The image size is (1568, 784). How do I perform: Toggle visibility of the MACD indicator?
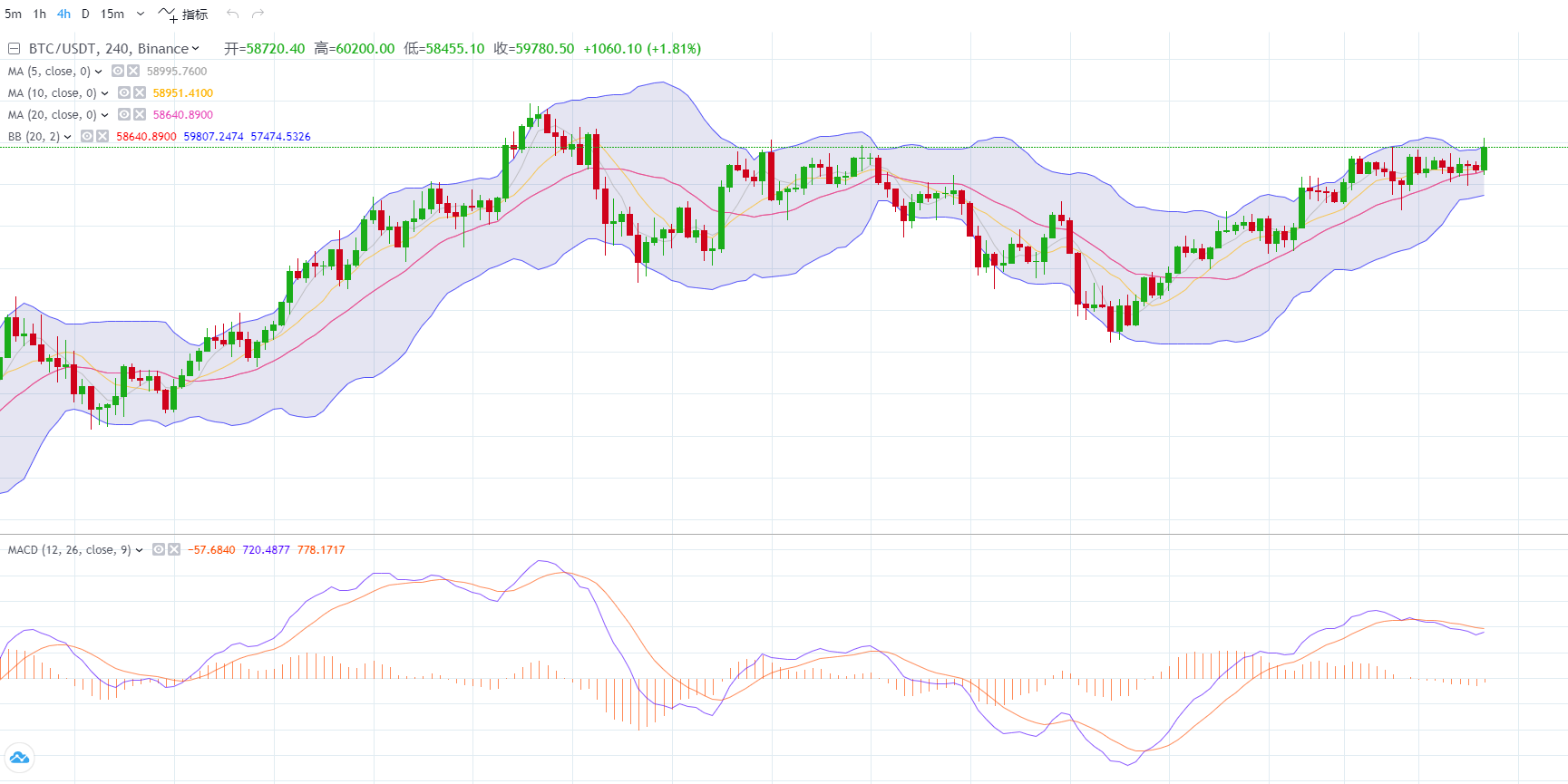pyautogui.click(x=159, y=549)
